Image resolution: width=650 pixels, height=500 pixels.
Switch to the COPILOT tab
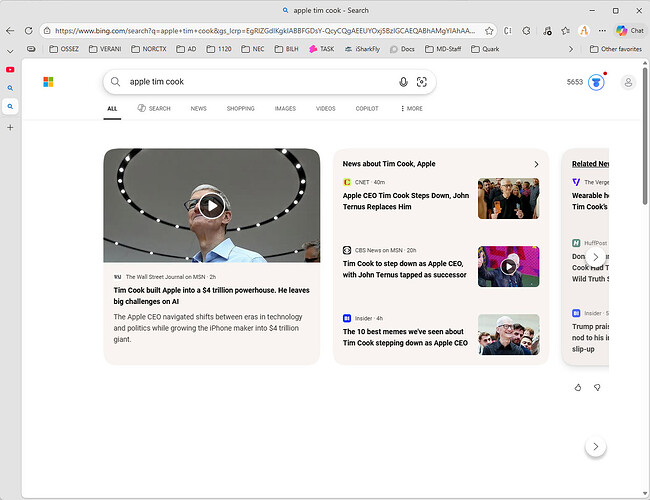pos(367,109)
